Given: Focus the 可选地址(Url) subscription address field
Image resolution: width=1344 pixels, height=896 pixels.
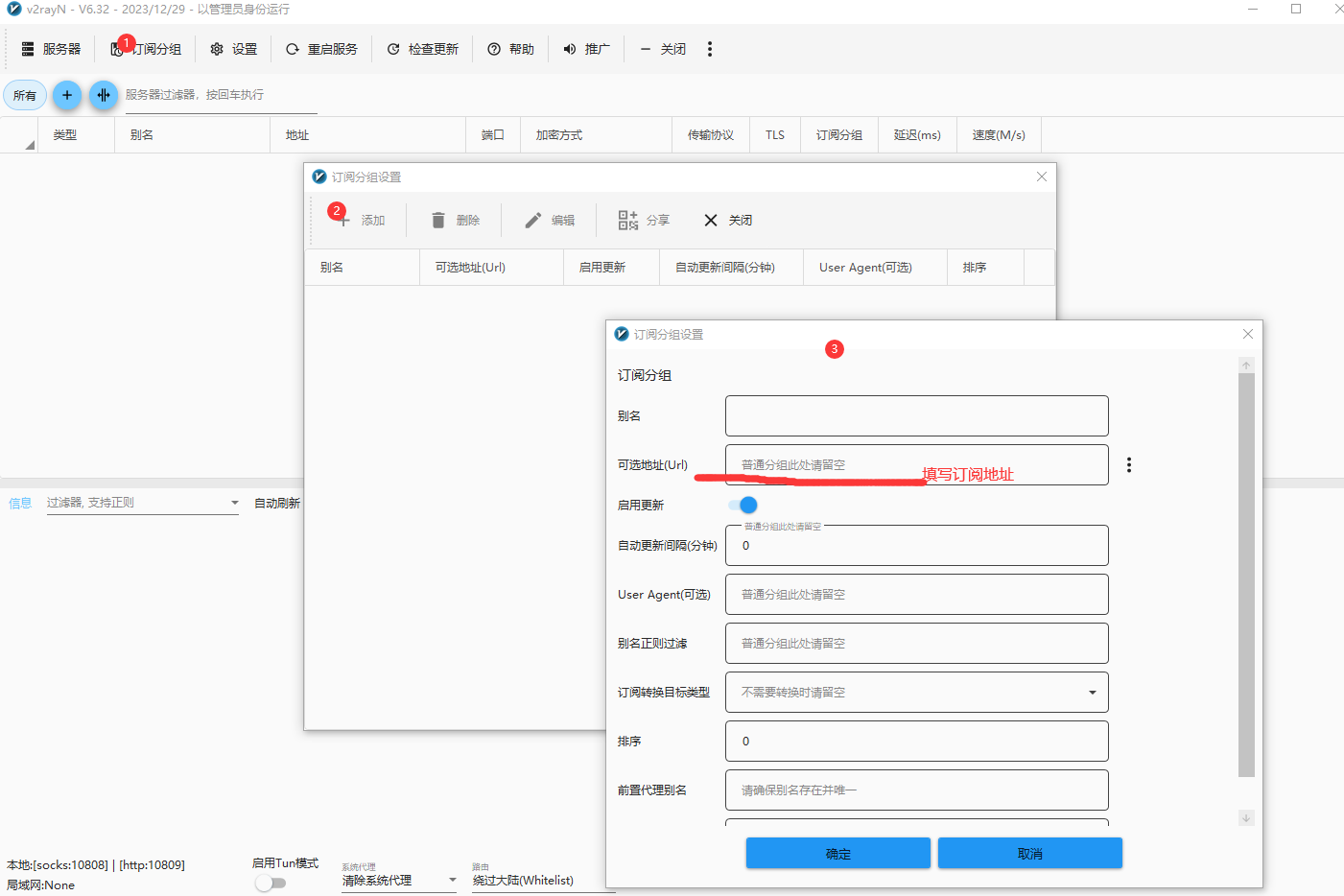Looking at the screenshot, I should [917, 464].
